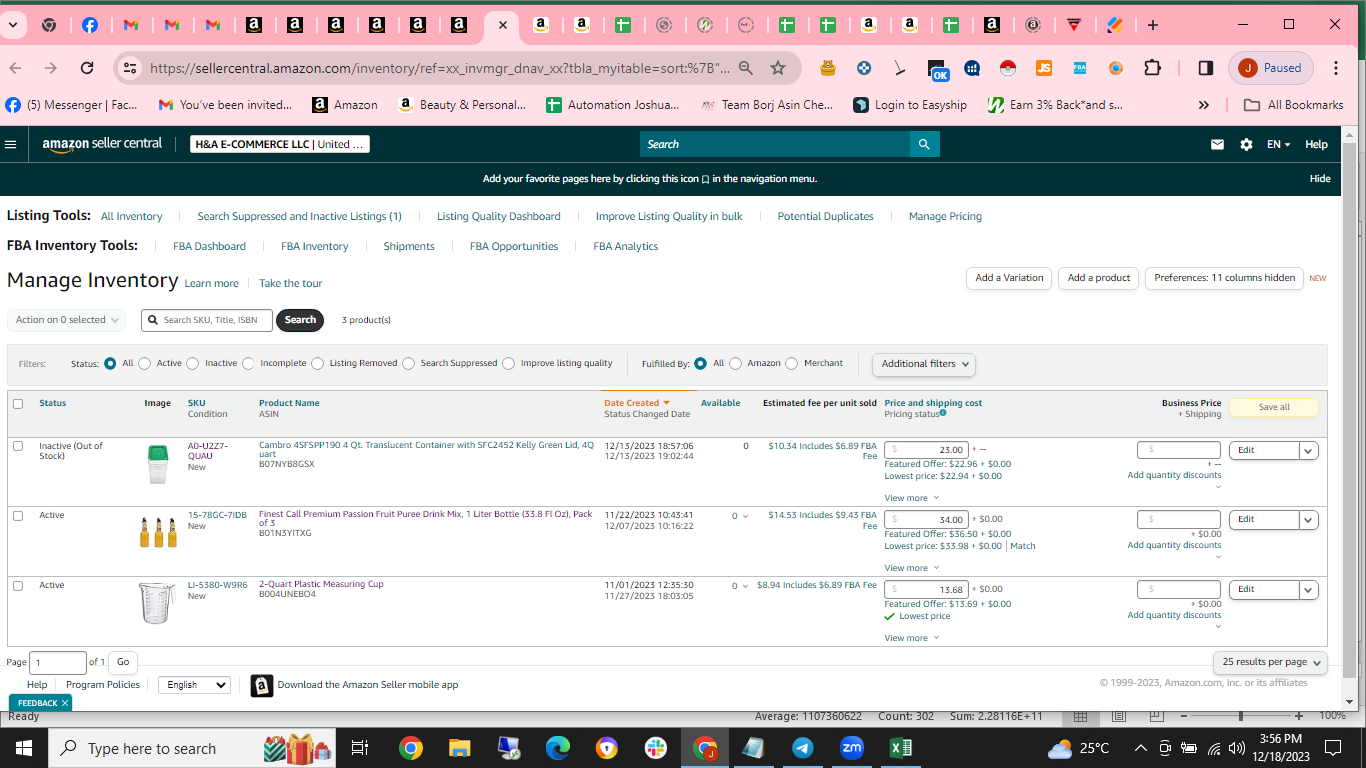Select the Listing Removed status filter
This screenshot has width=1366, height=768.
[x=317, y=364]
